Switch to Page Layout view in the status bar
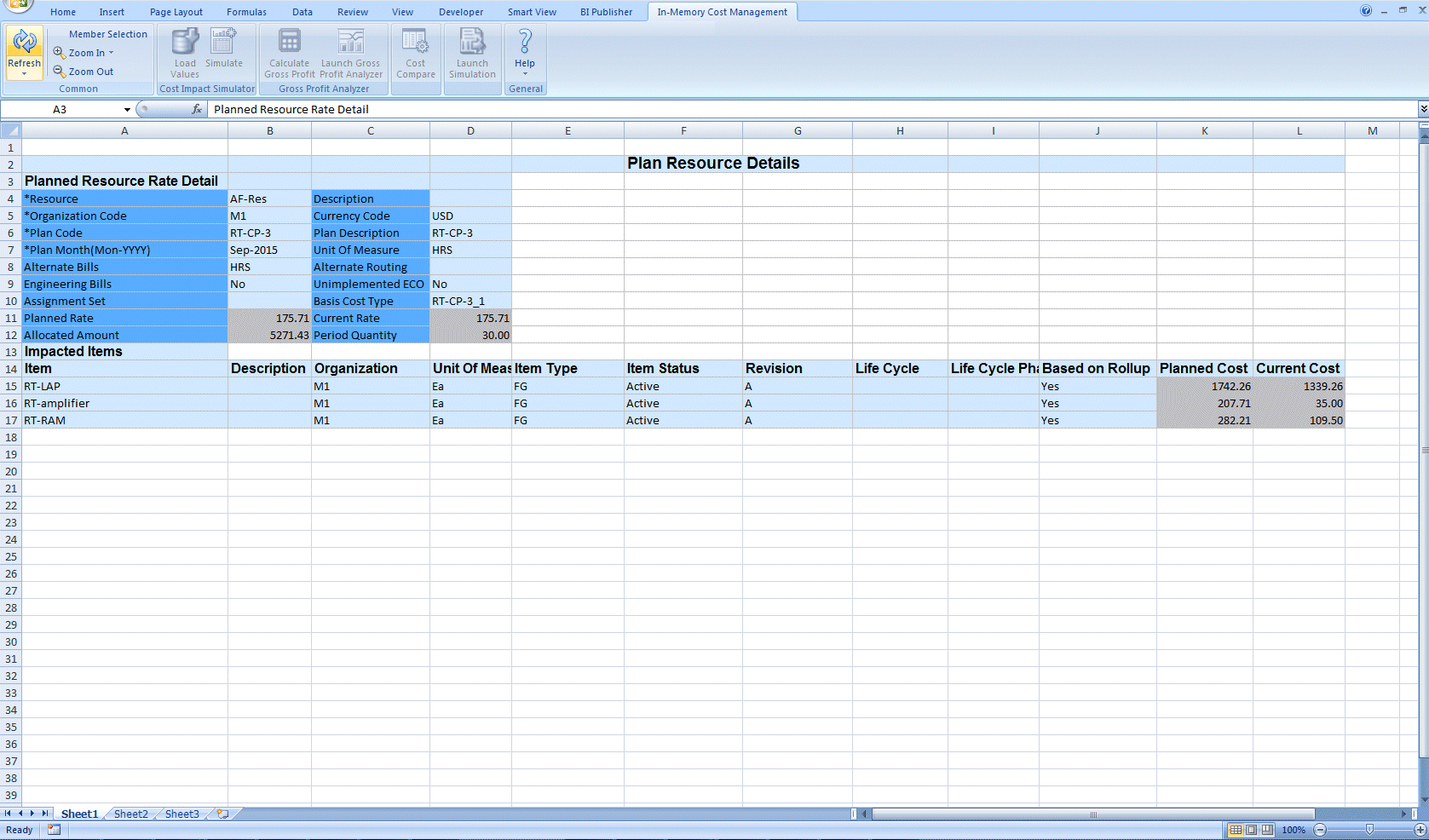Image resolution: width=1429 pixels, height=840 pixels. [1251, 830]
